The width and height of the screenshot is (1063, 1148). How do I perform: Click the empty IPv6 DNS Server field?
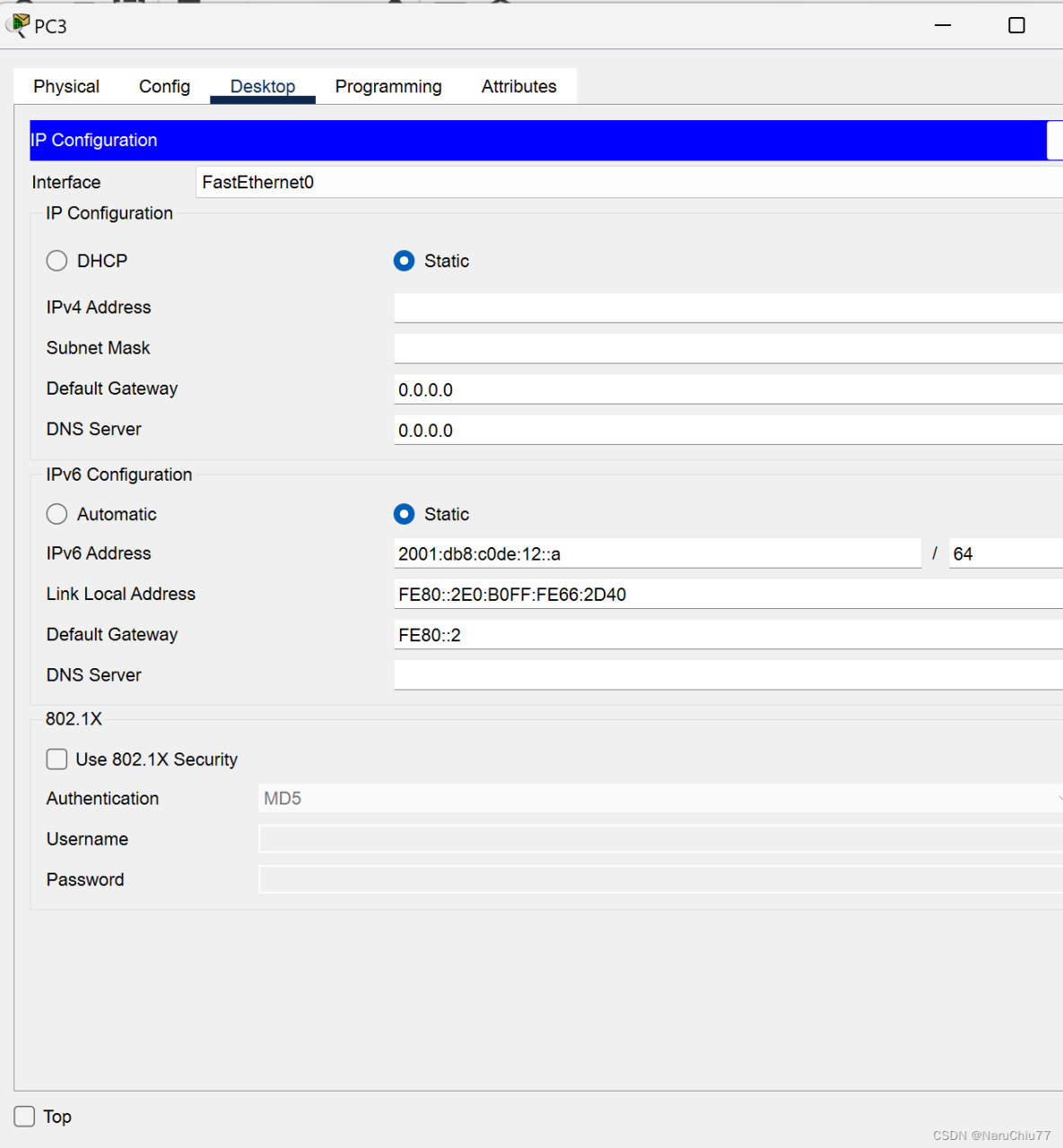[727, 675]
